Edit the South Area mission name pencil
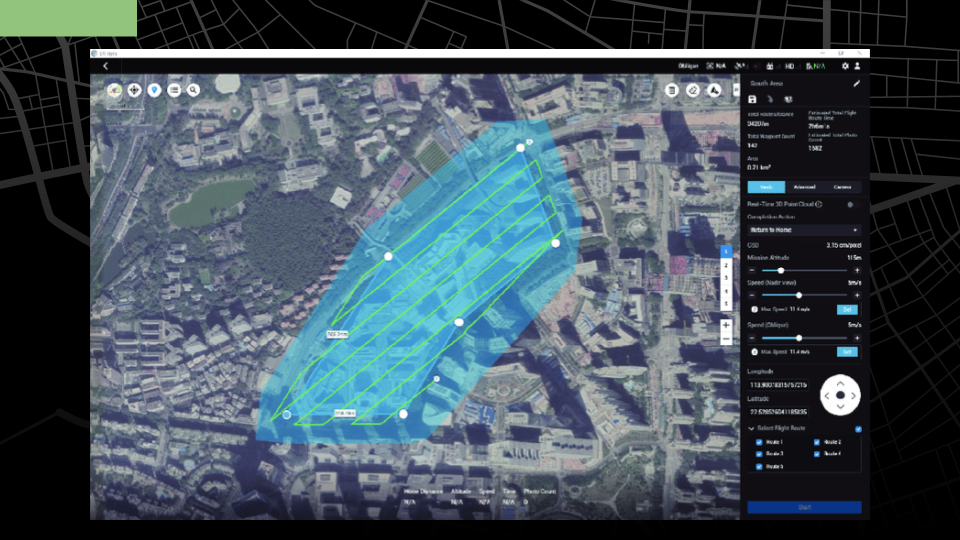 857,83
